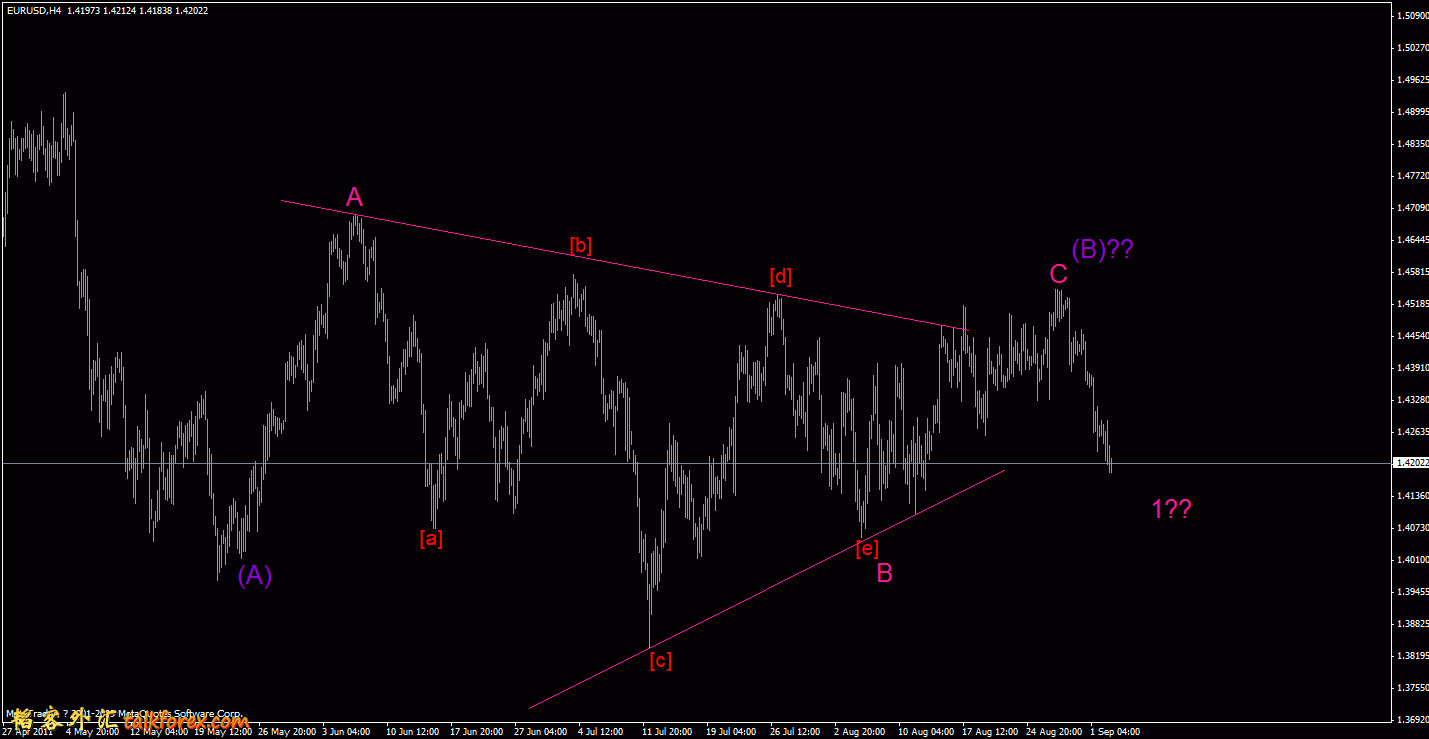
Task: Click price axis value 1.36920
Action: (x=1412, y=720)
